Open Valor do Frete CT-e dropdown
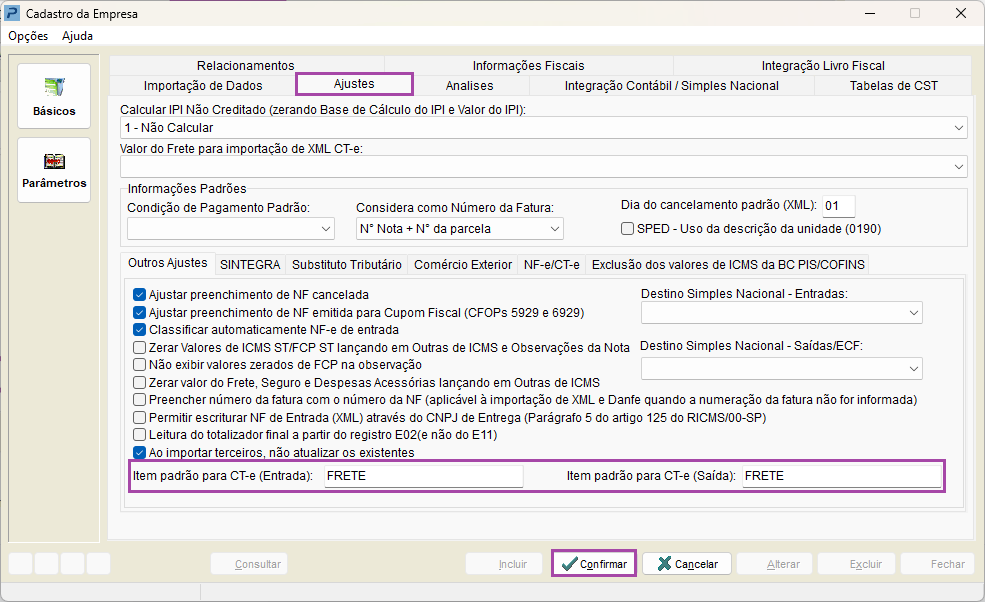The height and width of the screenshot is (602, 985). click(959, 166)
